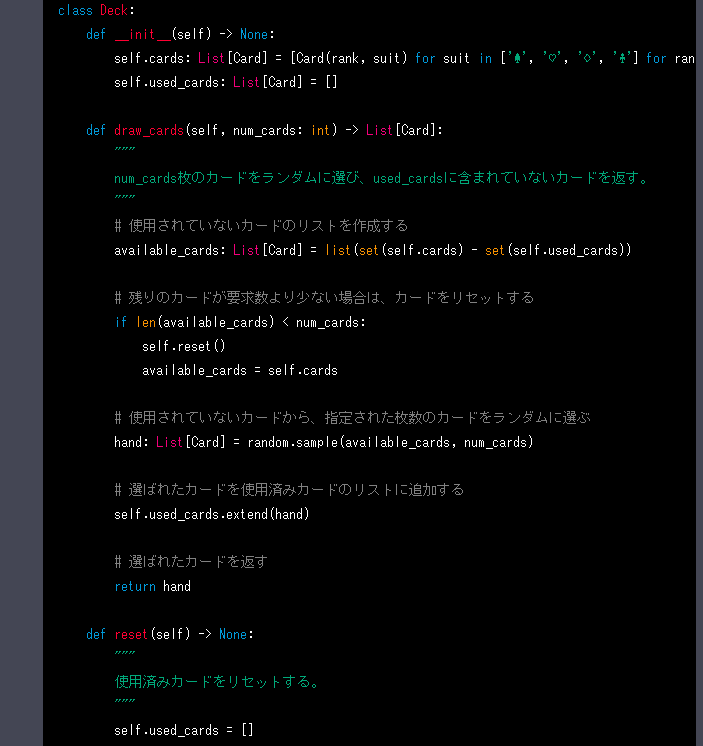Click the 'class Deck:' line

click(x=96, y=10)
